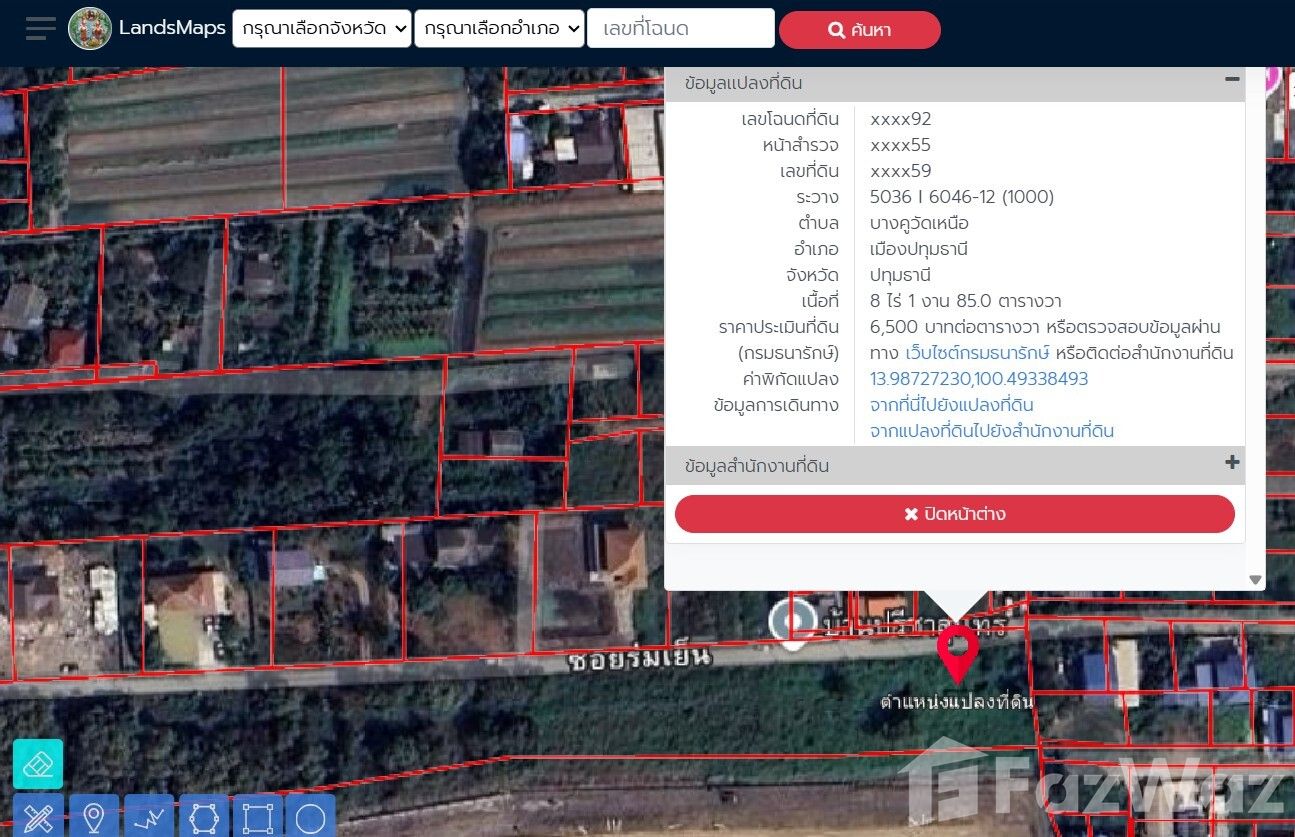1295x837 pixels.
Task: Expand the ข้อมูลสำนักงานที่ดิน section
Action: click(x=1232, y=463)
